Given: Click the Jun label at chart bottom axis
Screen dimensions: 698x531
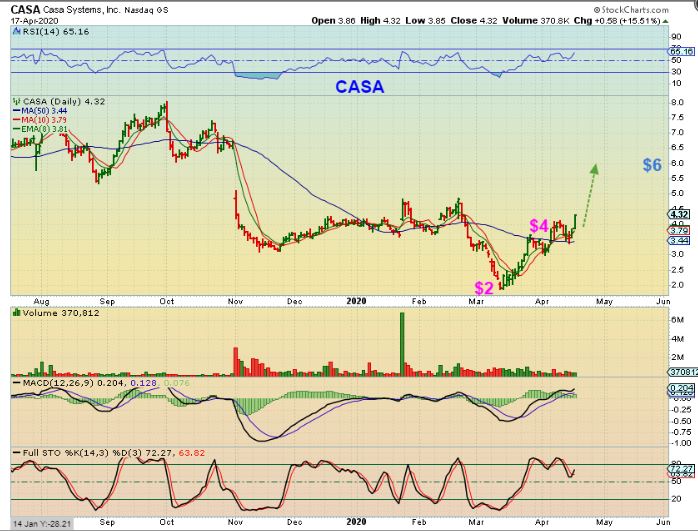Looking at the screenshot, I should click(x=663, y=522).
